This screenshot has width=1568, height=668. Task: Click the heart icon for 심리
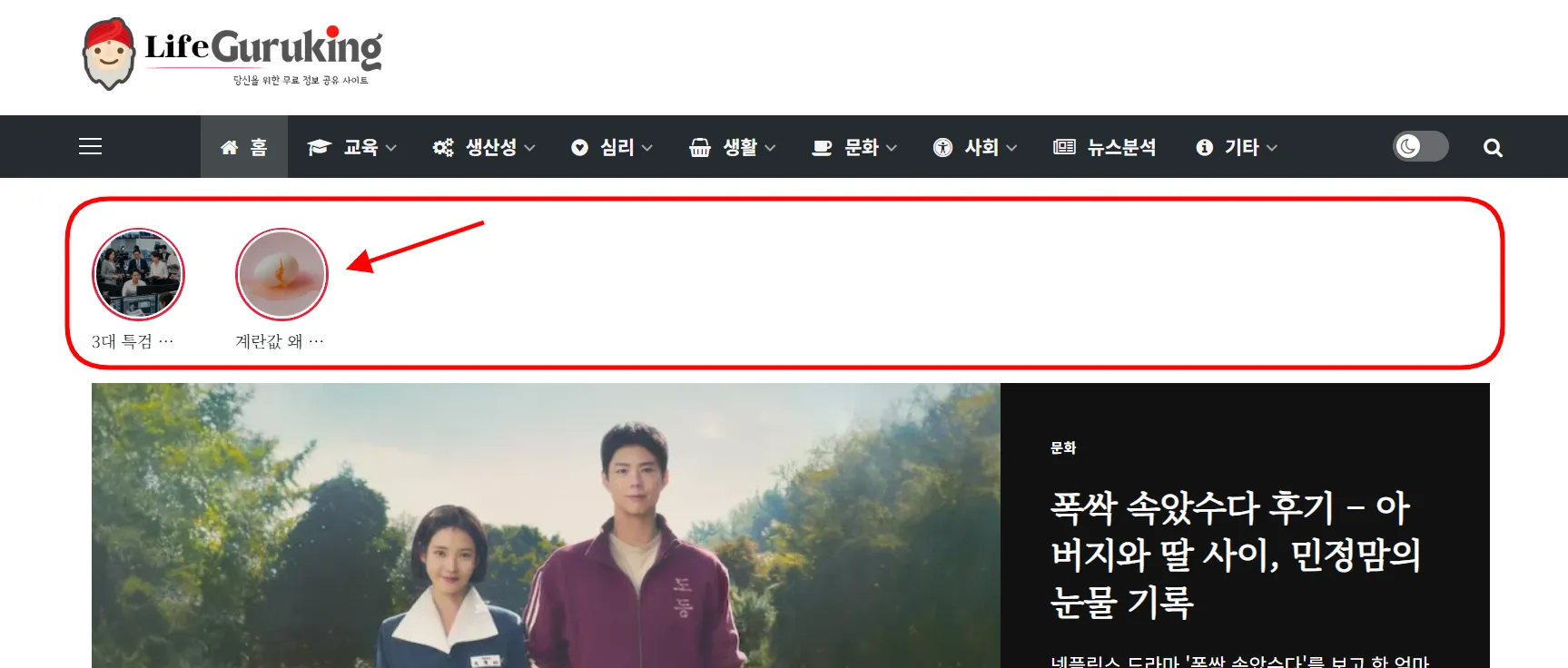point(579,147)
